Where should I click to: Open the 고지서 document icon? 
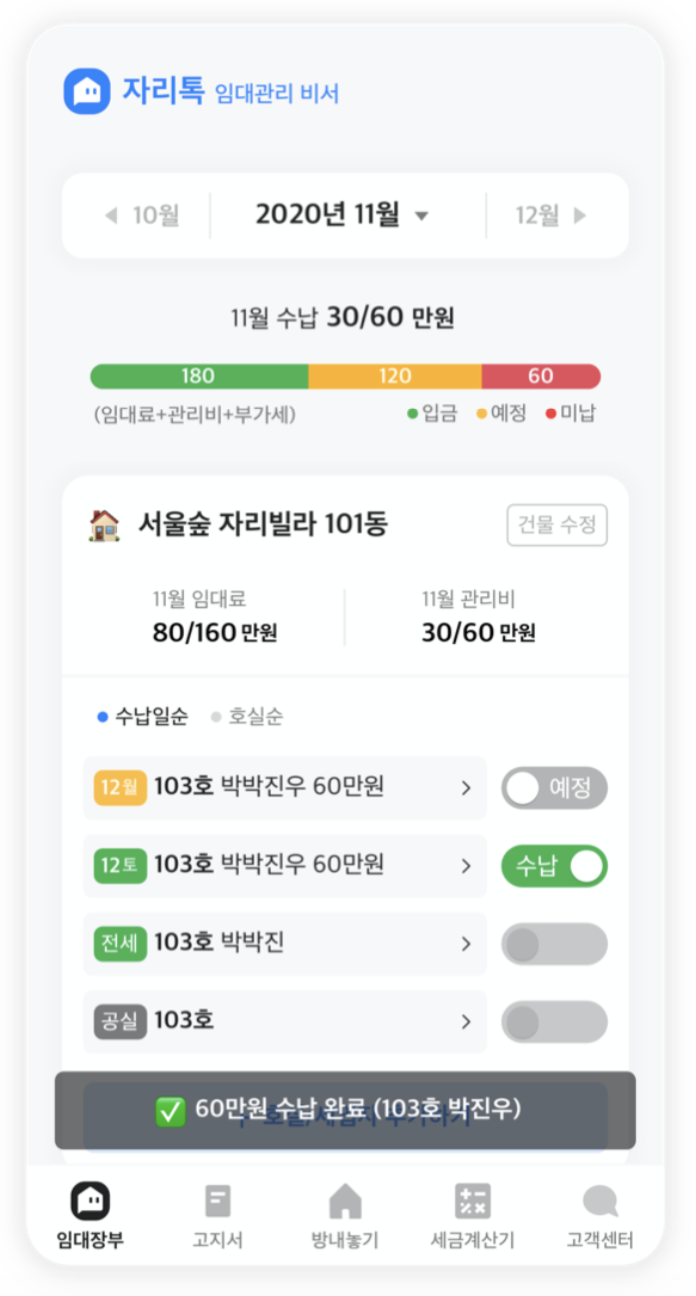(218, 1201)
